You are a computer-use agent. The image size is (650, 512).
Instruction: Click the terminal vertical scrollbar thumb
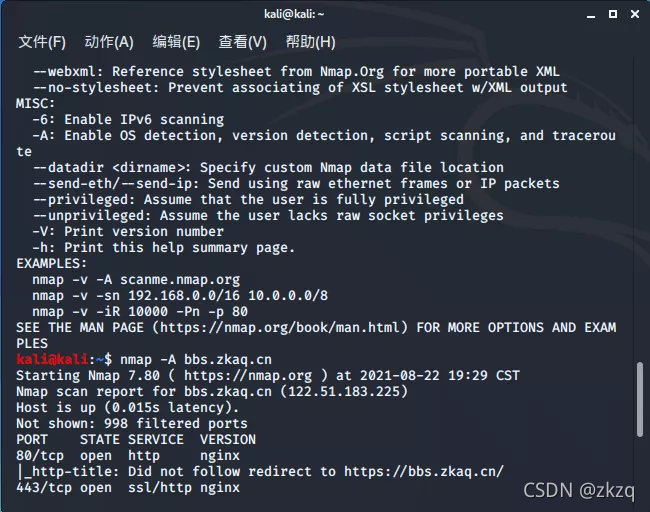640,399
